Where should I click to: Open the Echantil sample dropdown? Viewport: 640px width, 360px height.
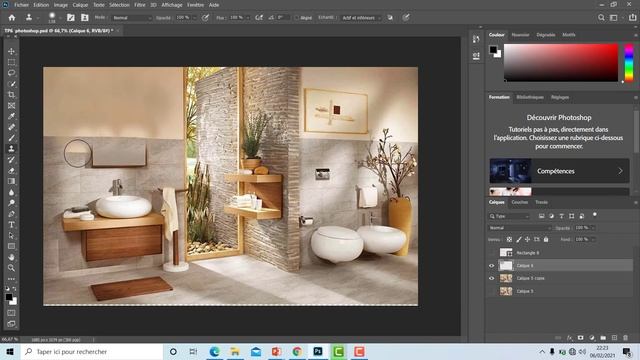[361, 18]
